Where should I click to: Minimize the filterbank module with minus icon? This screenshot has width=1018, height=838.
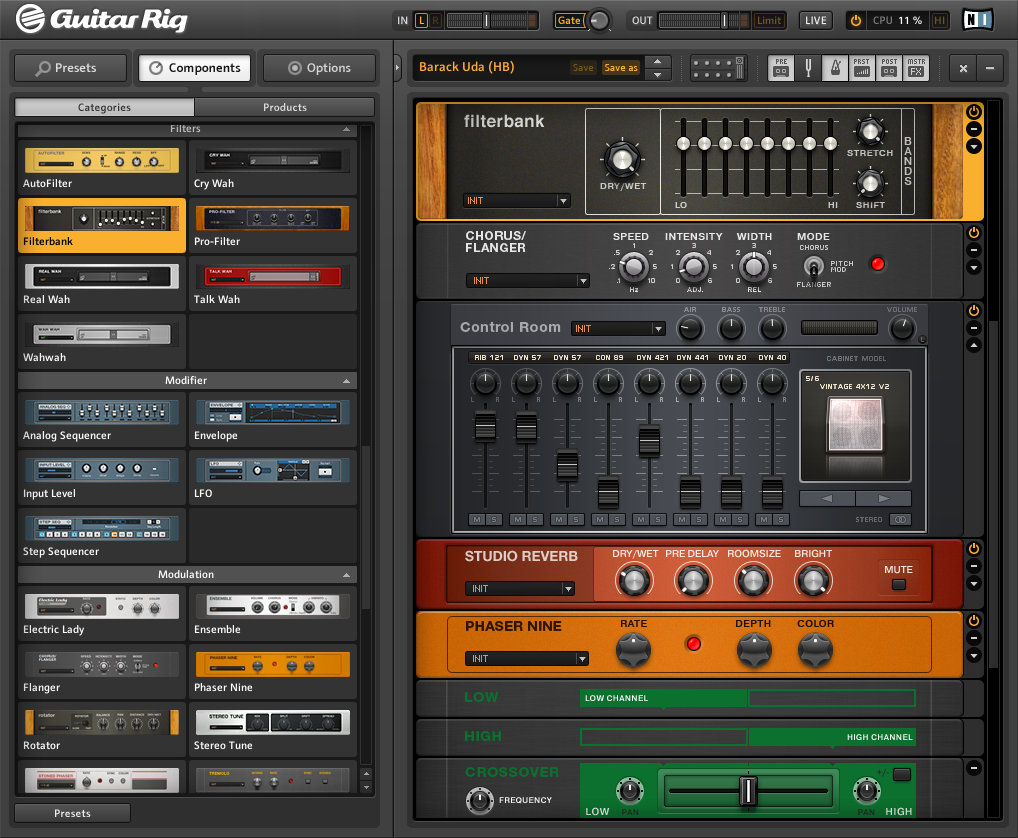[x=973, y=129]
